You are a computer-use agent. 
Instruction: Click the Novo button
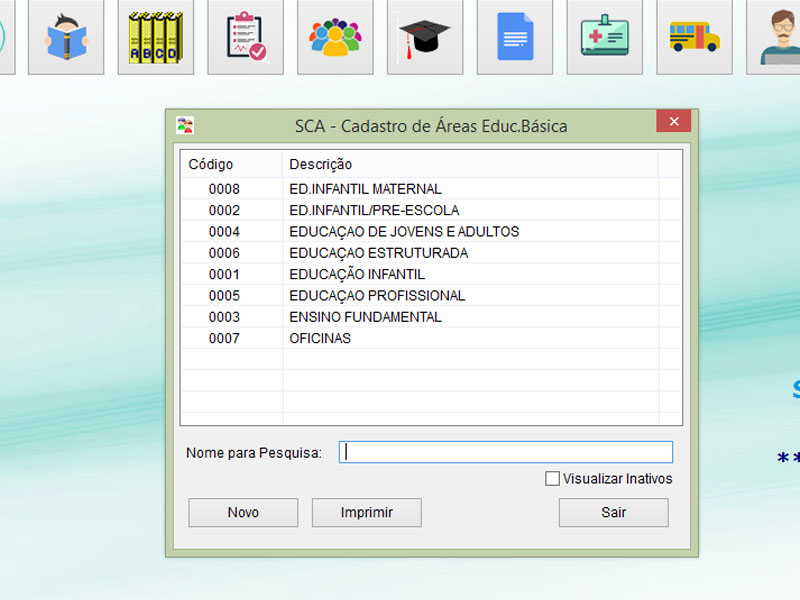click(x=243, y=513)
